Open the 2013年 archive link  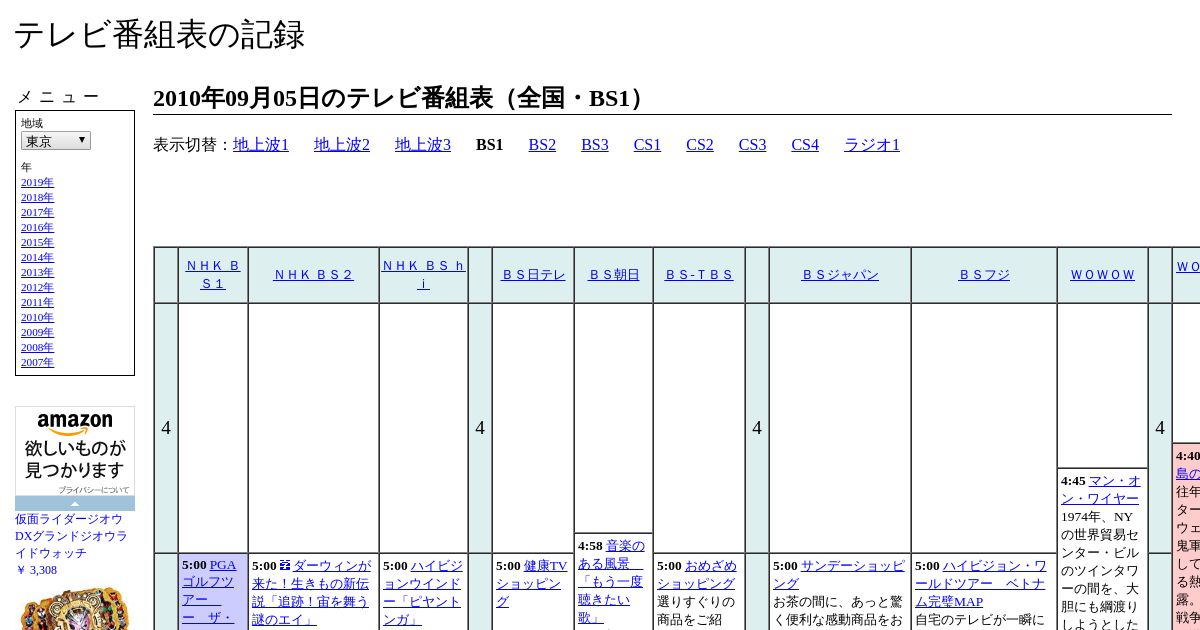coord(37,273)
